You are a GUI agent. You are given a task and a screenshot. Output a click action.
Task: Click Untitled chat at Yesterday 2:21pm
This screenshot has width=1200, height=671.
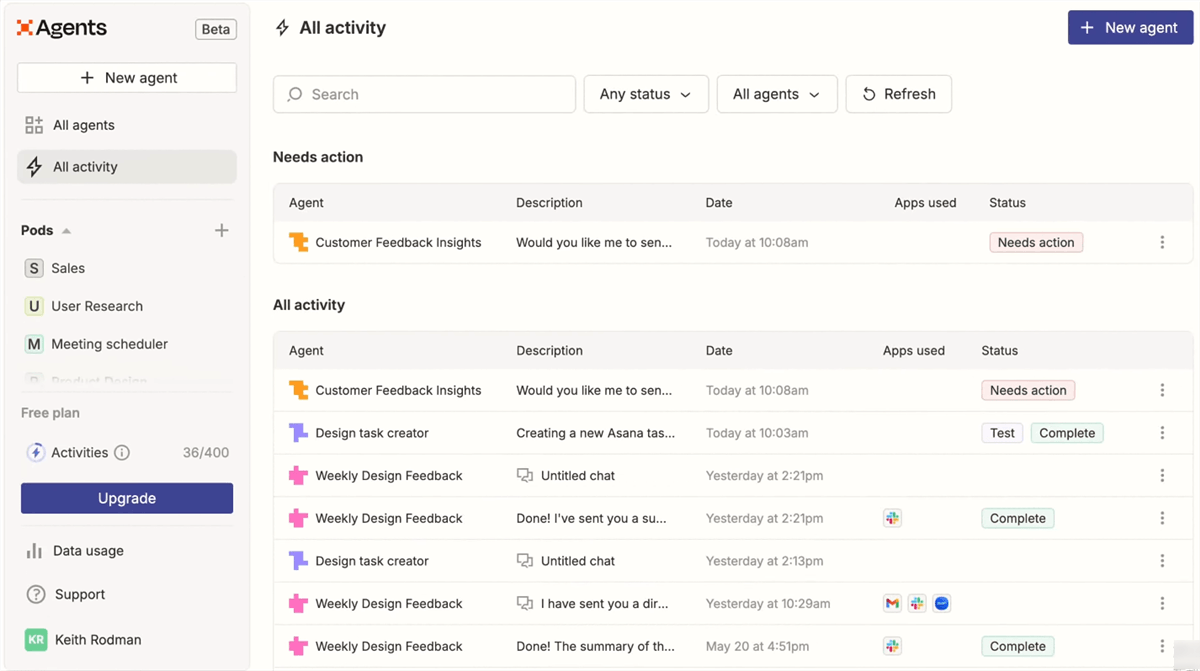[578, 476]
